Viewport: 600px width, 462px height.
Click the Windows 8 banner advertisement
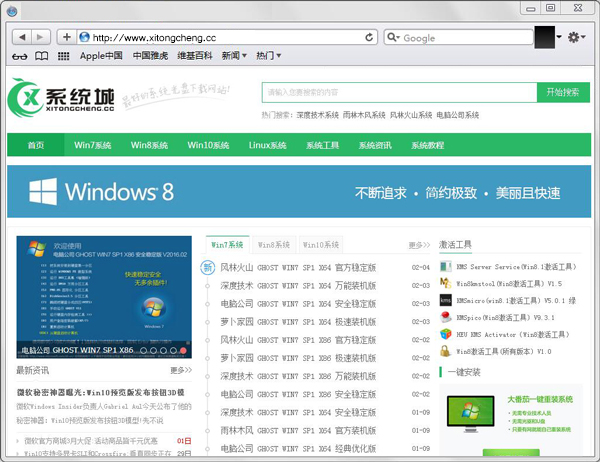(x=299, y=191)
